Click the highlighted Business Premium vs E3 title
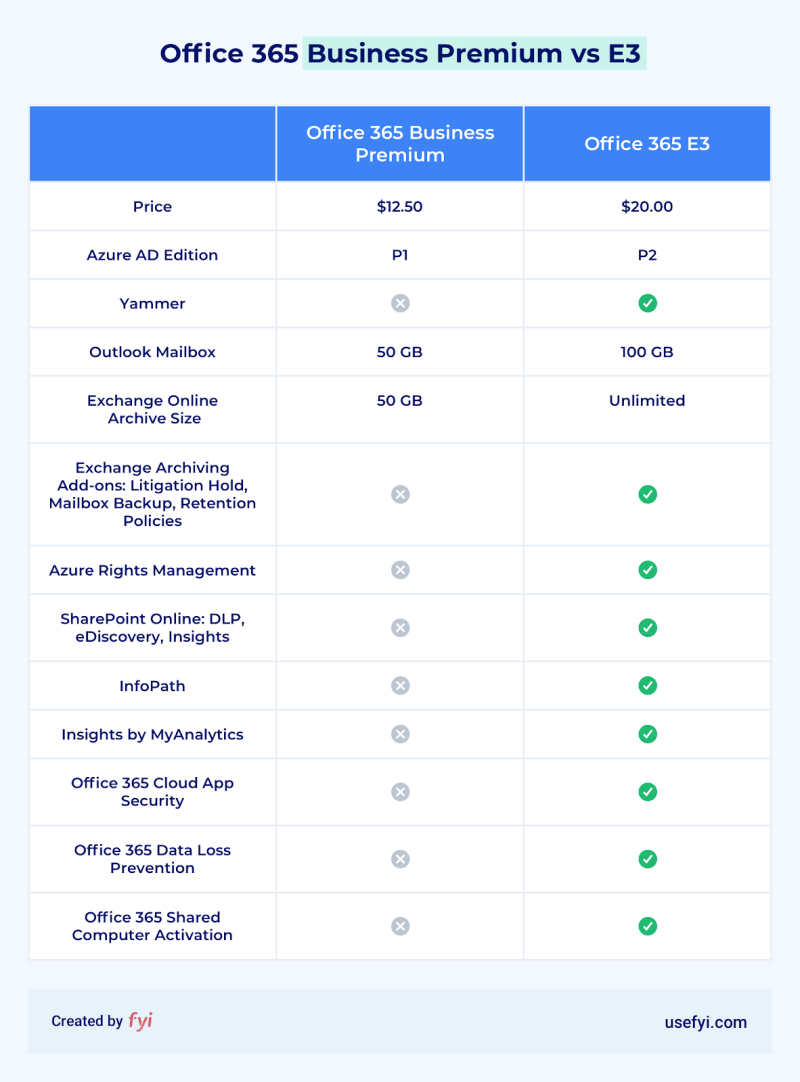 474,53
